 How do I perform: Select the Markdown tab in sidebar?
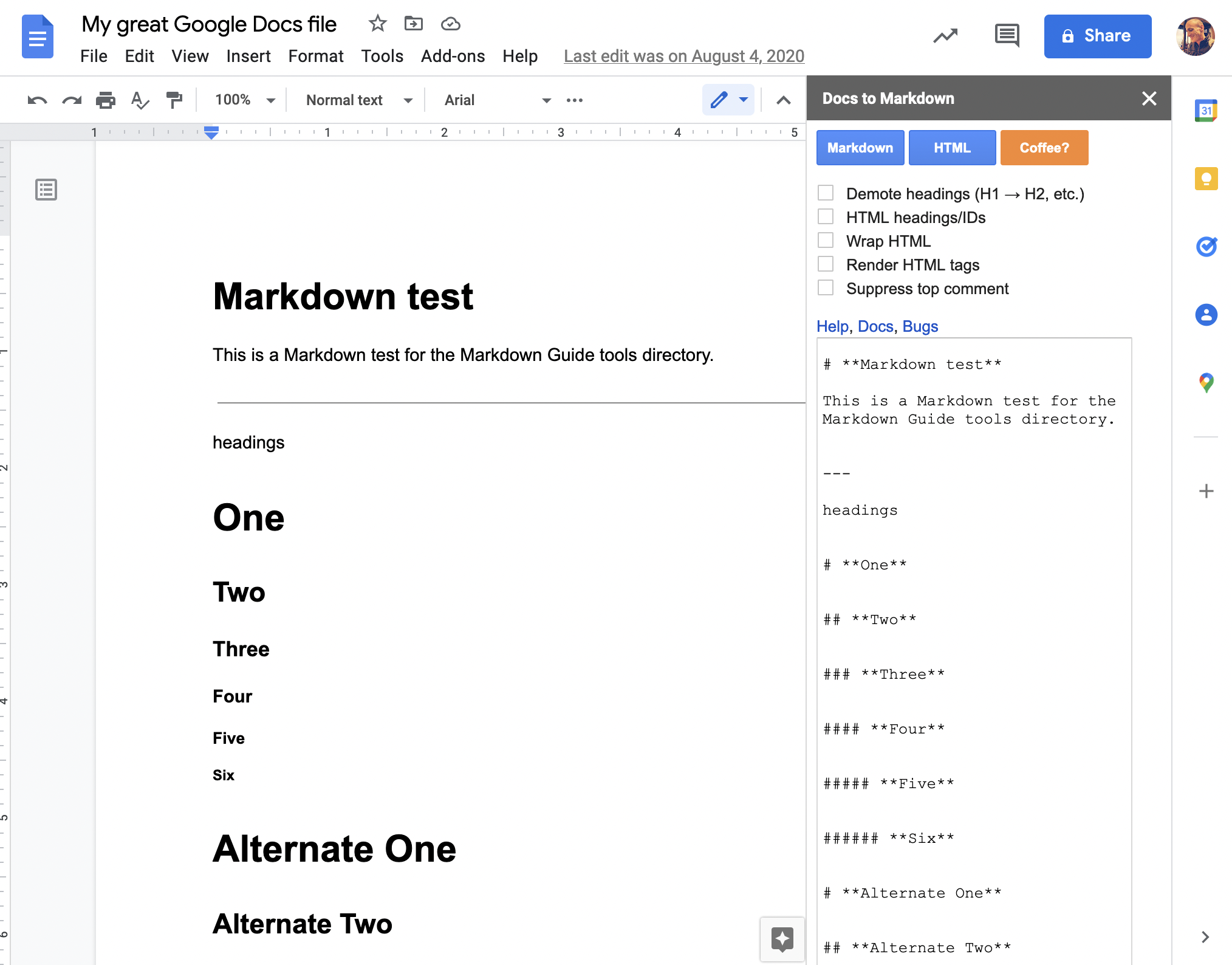(859, 148)
